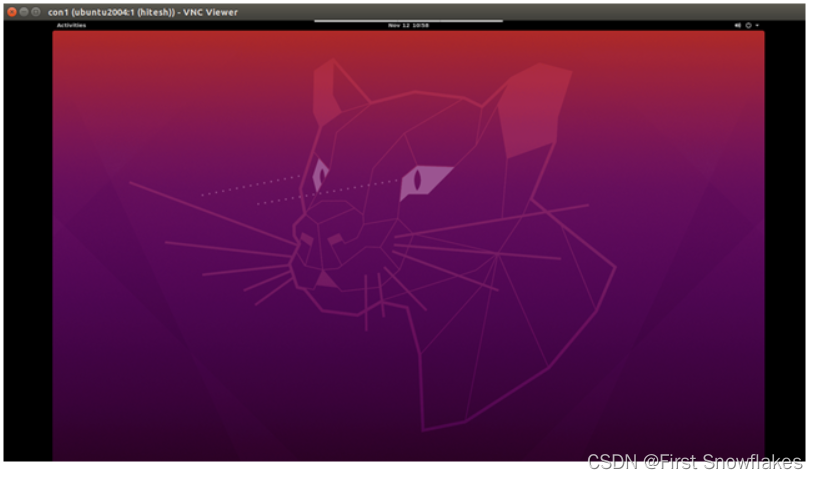The width and height of the screenshot is (818, 479).
Task: Maximize the VNC Viewer window
Action: (x=36, y=11)
